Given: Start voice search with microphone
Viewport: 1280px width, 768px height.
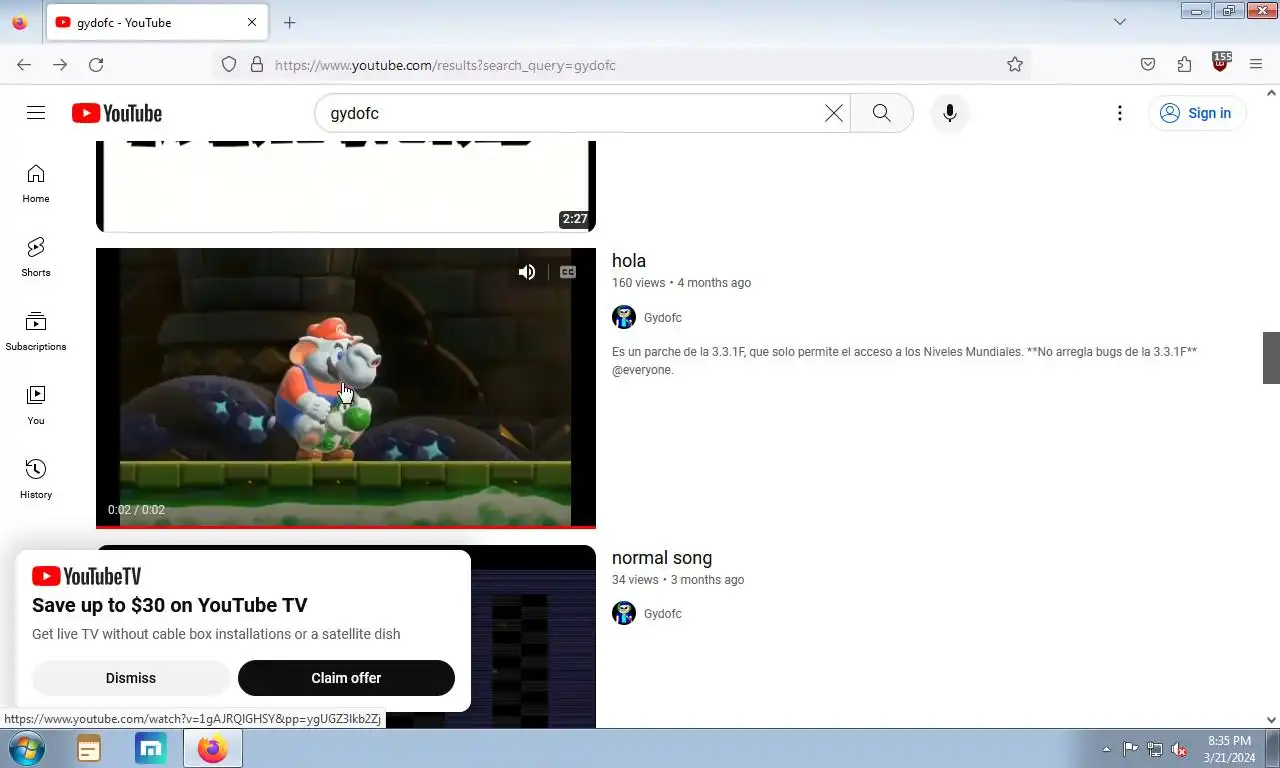Looking at the screenshot, I should click(x=950, y=113).
